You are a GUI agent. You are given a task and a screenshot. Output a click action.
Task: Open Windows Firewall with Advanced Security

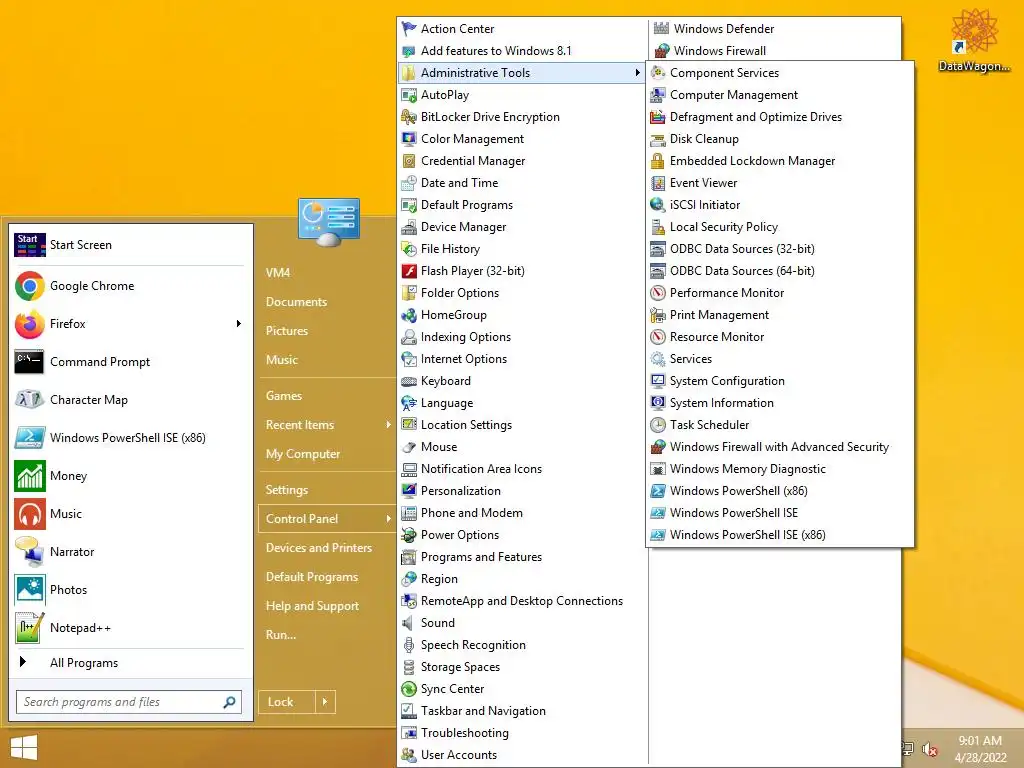coord(779,447)
